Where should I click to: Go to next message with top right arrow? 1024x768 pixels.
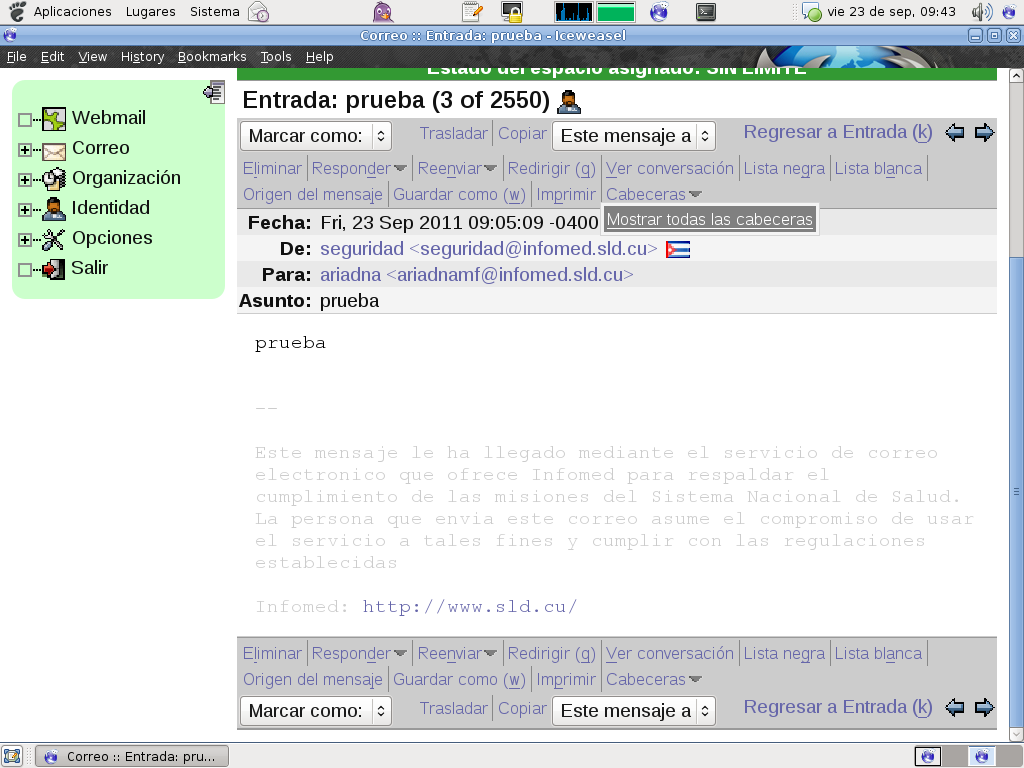(984, 133)
